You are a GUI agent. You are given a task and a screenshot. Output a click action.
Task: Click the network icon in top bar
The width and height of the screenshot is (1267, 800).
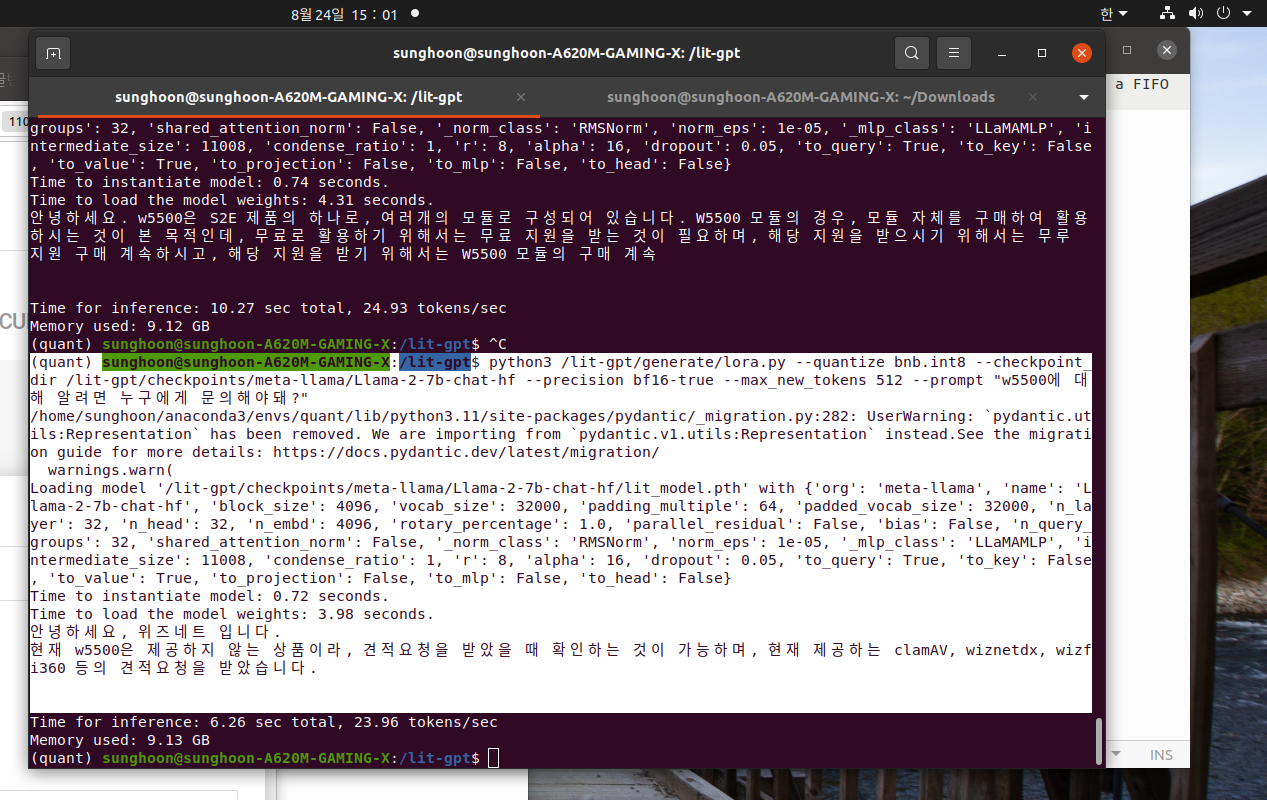tap(1167, 14)
